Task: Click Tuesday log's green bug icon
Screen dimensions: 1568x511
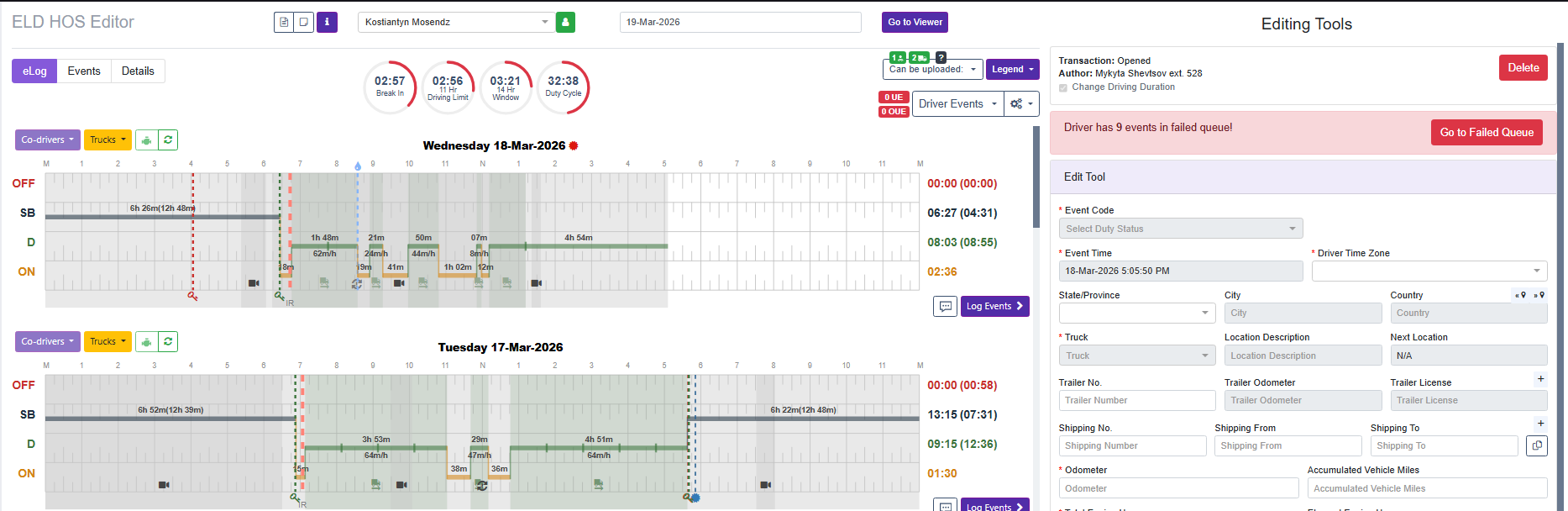Action: click(146, 341)
